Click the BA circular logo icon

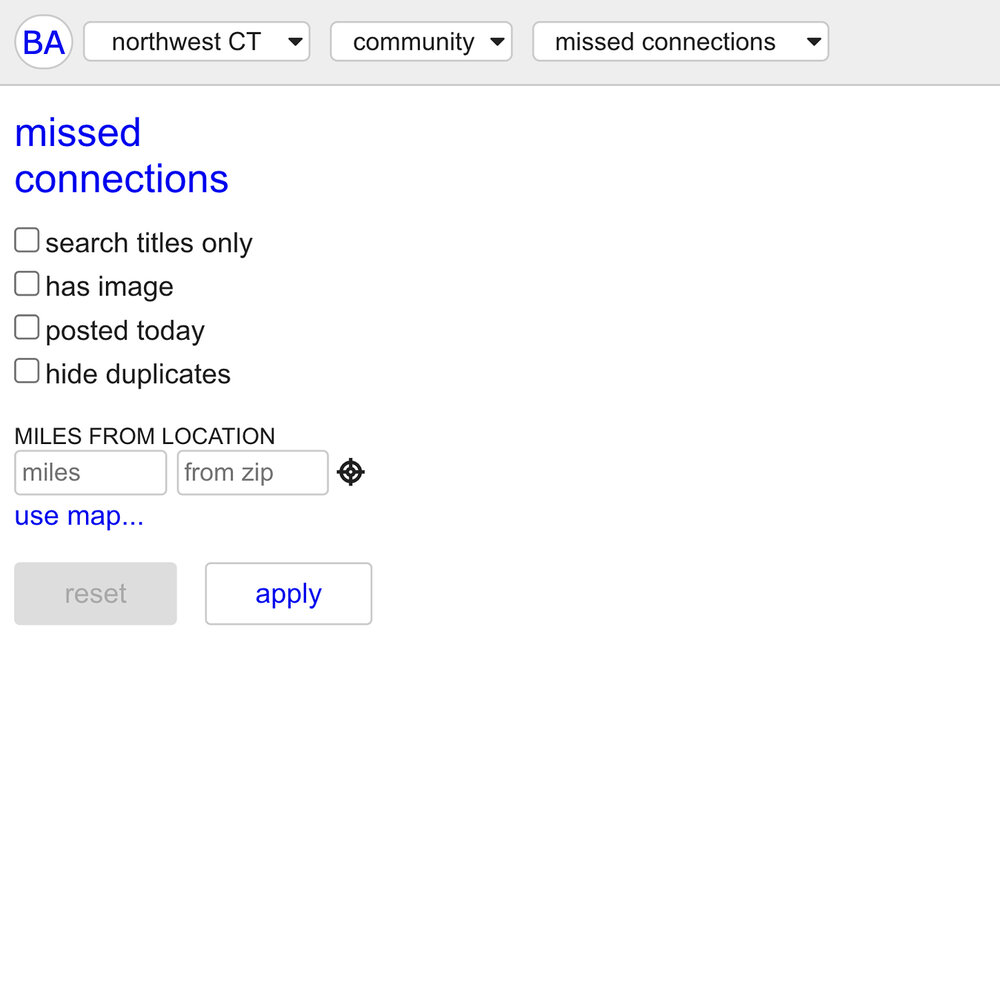tap(44, 42)
